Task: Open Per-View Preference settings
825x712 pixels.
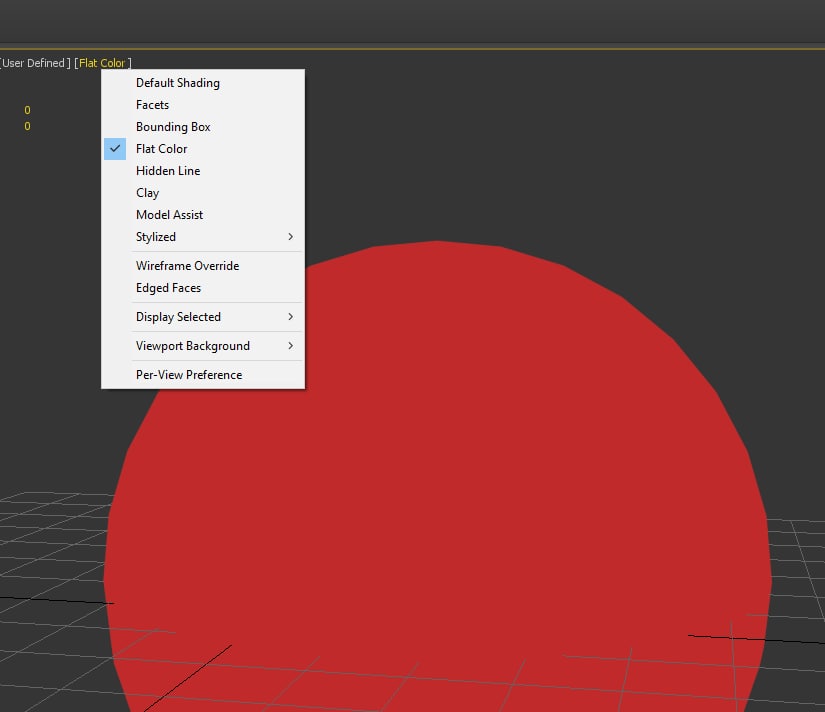Action: tap(203, 375)
